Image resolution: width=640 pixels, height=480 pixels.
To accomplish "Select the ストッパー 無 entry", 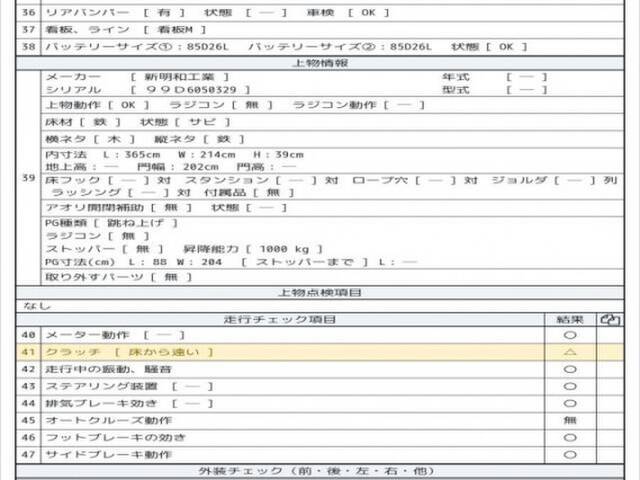I will click(104, 249).
